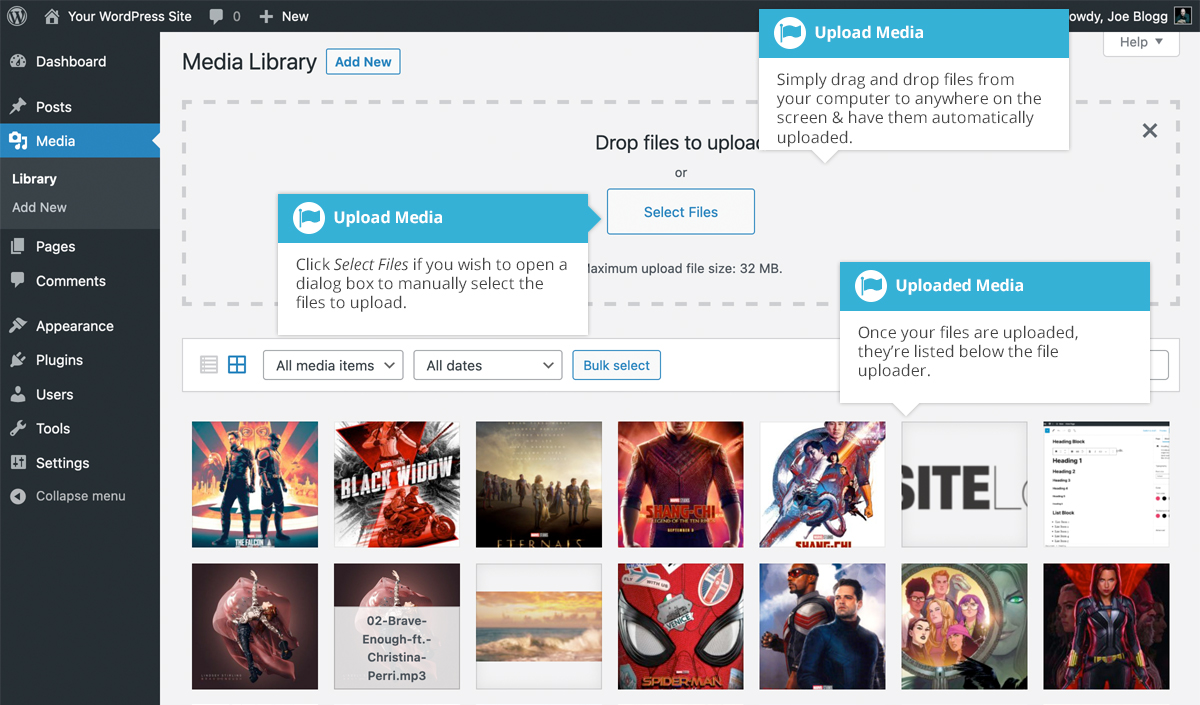Image resolution: width=1200 pixels, height=705 pixels.
Task: Click the Select Files button
Action: (x=681, y=212)
